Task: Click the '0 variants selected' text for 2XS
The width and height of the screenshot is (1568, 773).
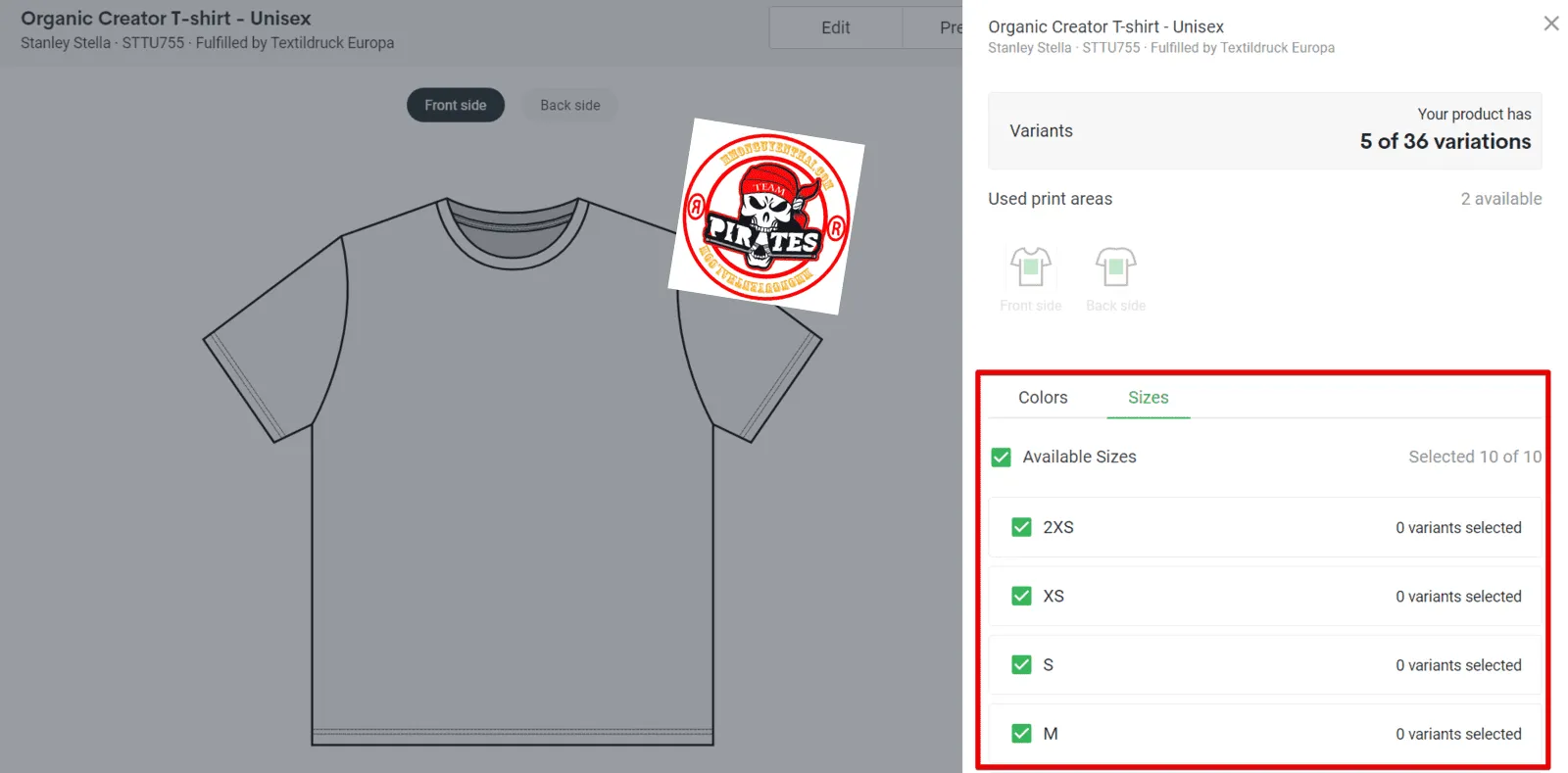Action: point(1458,527)
